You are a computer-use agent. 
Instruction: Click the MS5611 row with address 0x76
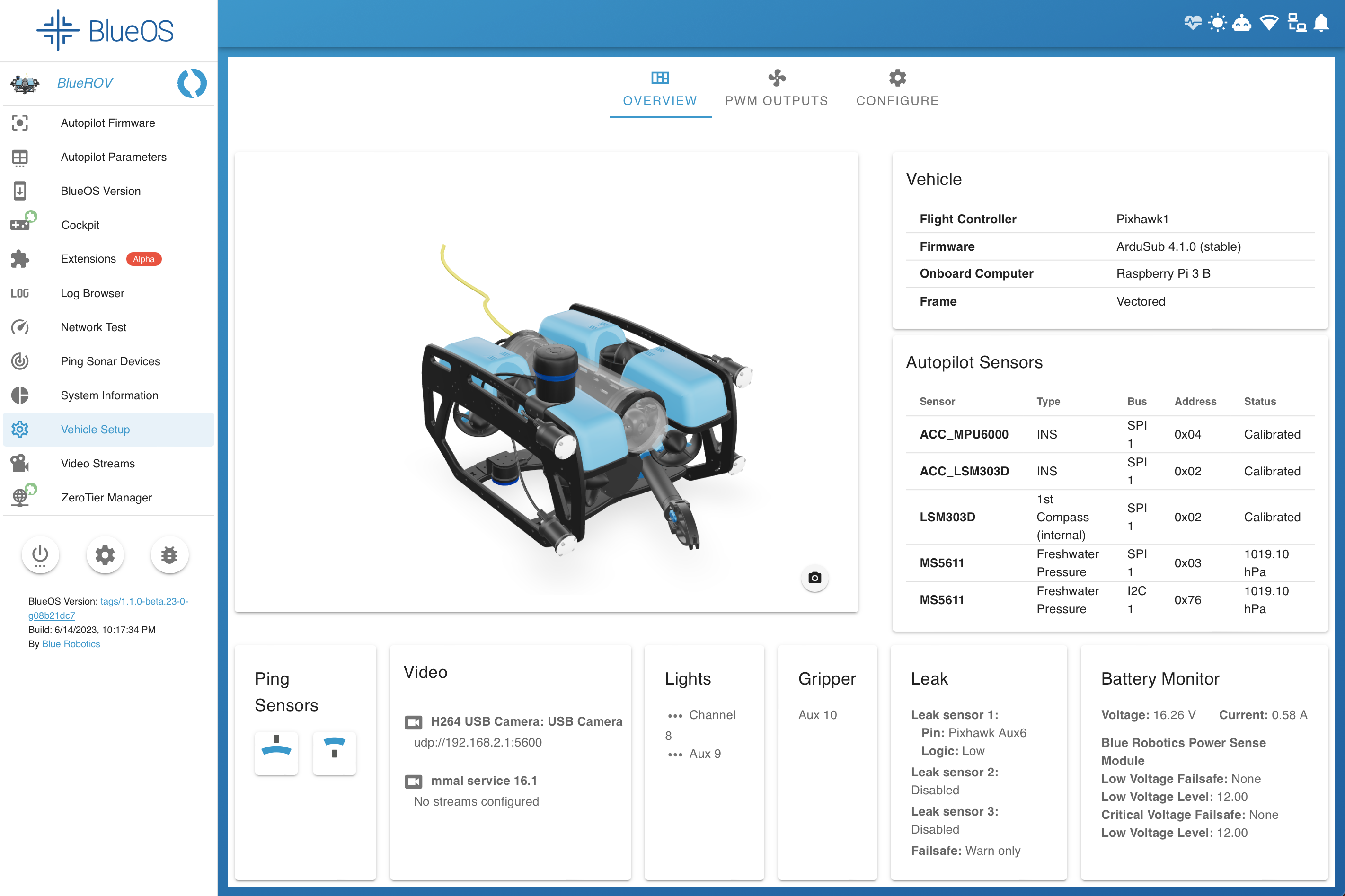1109,600
